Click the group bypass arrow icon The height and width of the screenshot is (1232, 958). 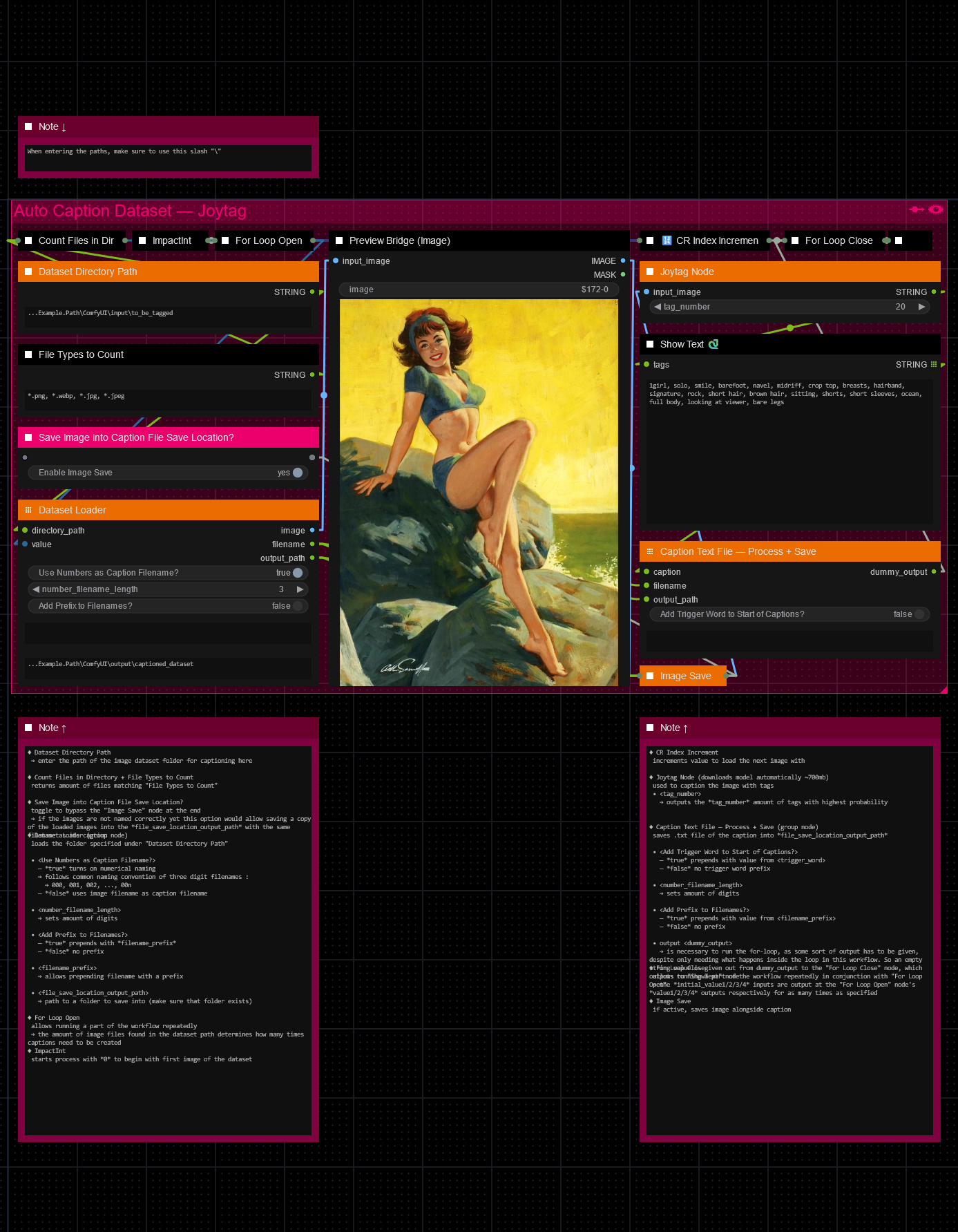917,209
